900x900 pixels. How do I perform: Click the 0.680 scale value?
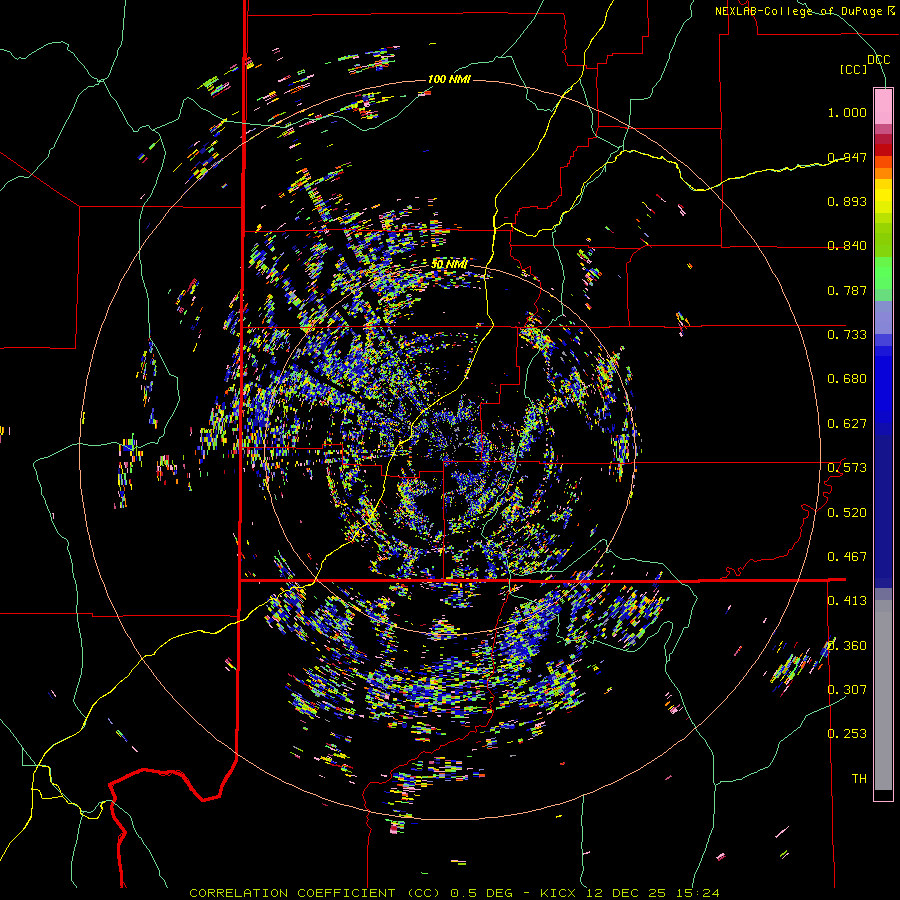tap(847, 379)
